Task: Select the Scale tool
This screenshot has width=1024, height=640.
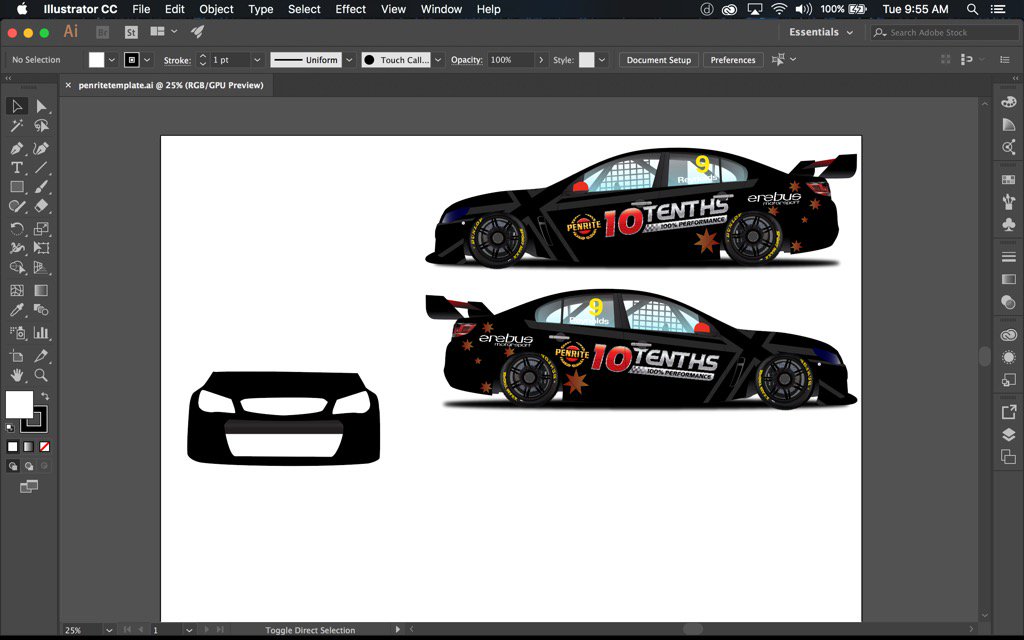Action: [41, 229]
